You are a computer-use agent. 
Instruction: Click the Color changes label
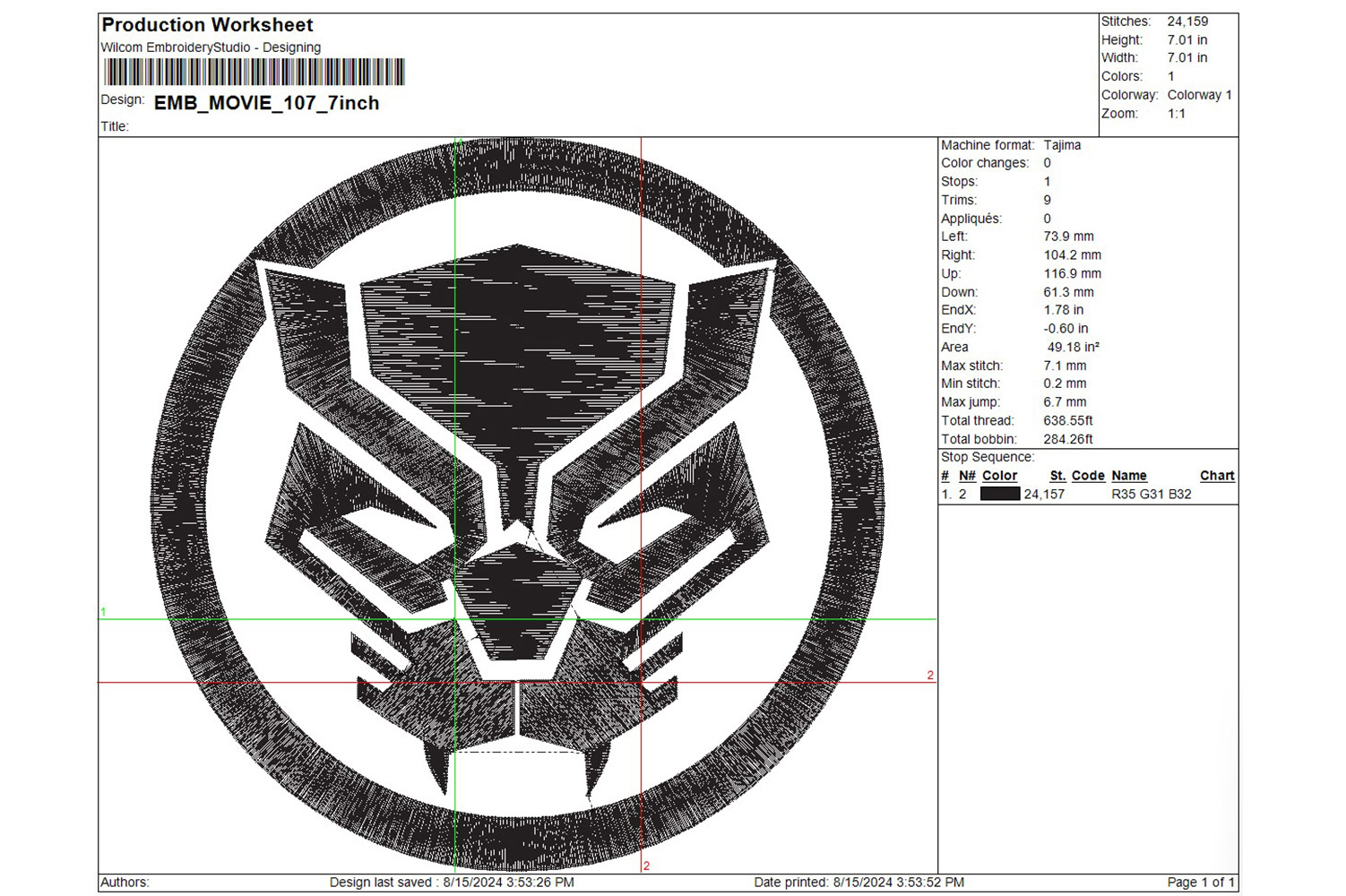click(x=985, y=163)
